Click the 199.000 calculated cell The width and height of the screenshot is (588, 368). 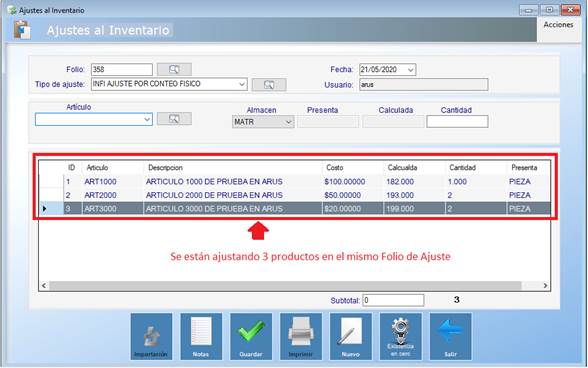pyautogui.click(x=414, y=209)
